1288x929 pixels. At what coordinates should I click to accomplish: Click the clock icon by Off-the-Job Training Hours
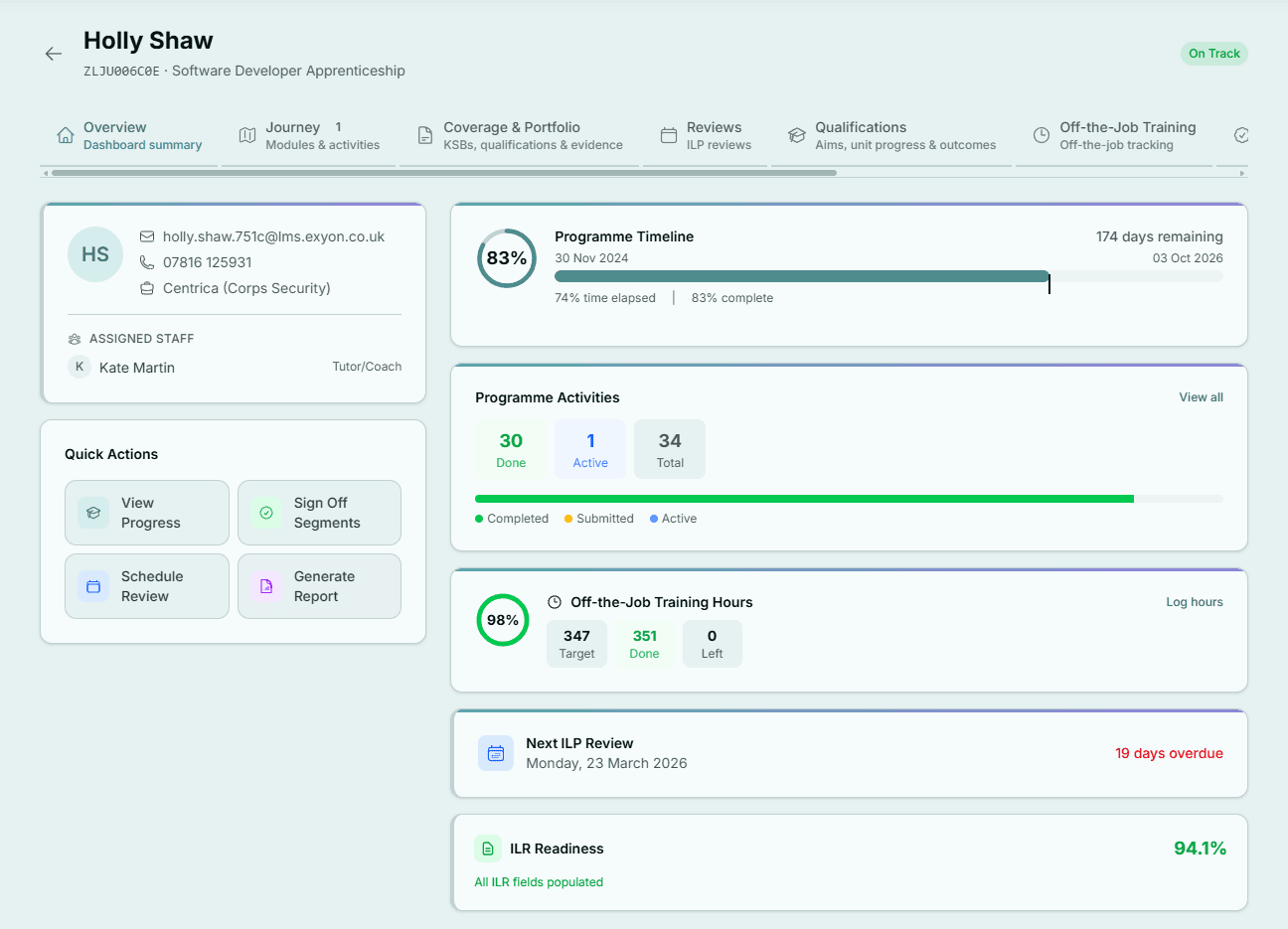555,602
